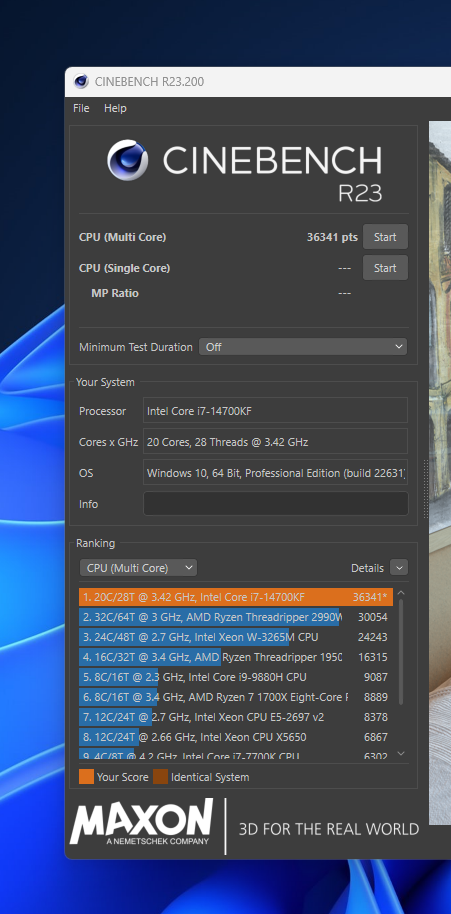The height and width of the screenshot is (914, 451).
Task: Start the CPU Single Core test
Action: click(385, 268)
